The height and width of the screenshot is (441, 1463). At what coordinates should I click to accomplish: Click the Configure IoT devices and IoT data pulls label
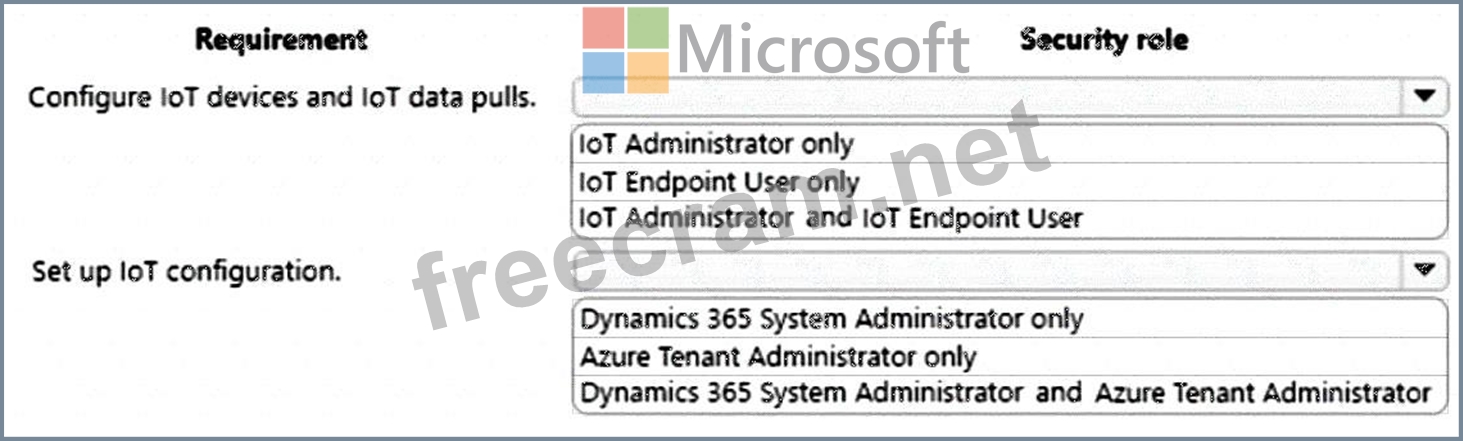click(x=282, y=99)
